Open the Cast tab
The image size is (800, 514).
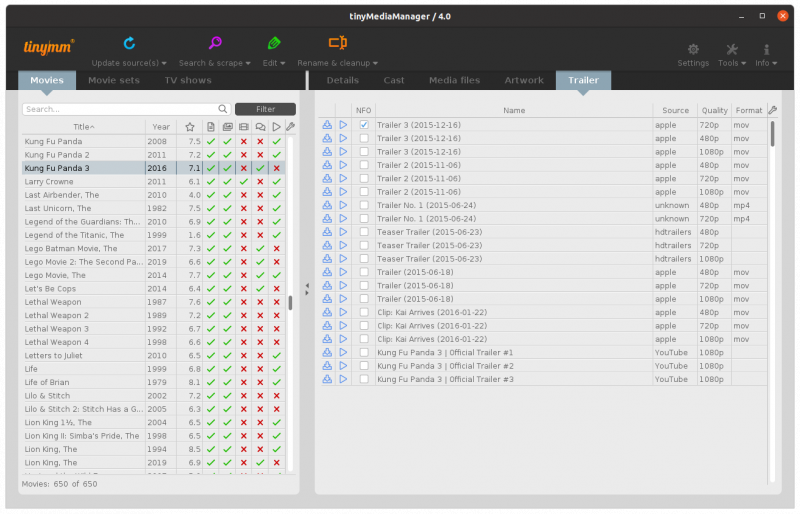394,80
